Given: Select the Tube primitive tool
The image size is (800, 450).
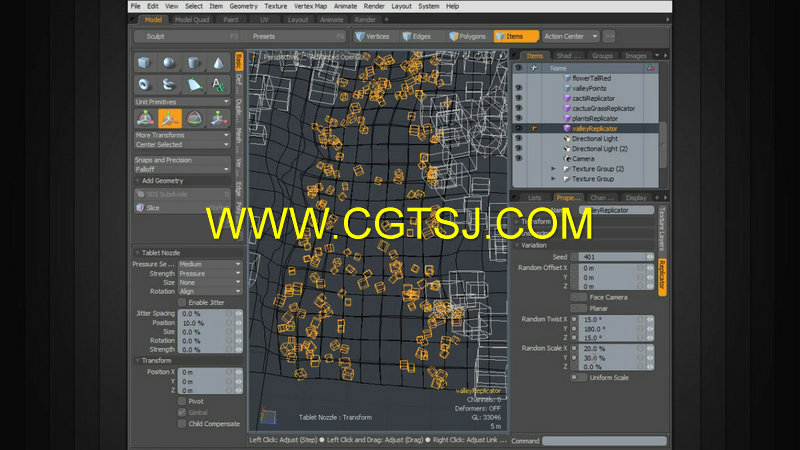Looking at the screenshot, I should 169,84.
